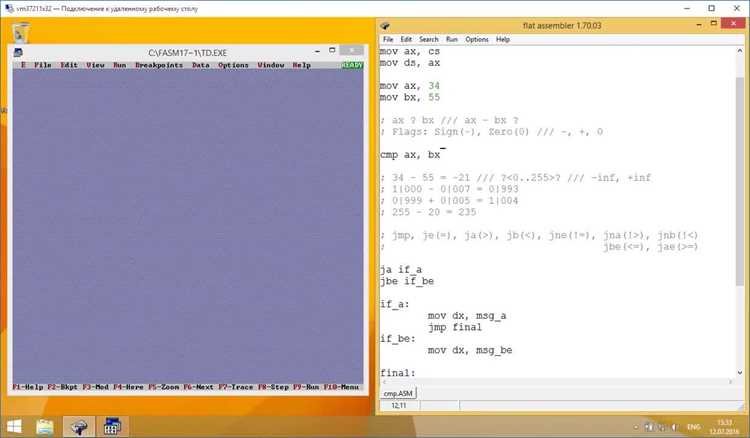Switch to flat assembler taskbar icon
Image resolution: width=750 pixels, height=438 pixels.
(79, 426)
